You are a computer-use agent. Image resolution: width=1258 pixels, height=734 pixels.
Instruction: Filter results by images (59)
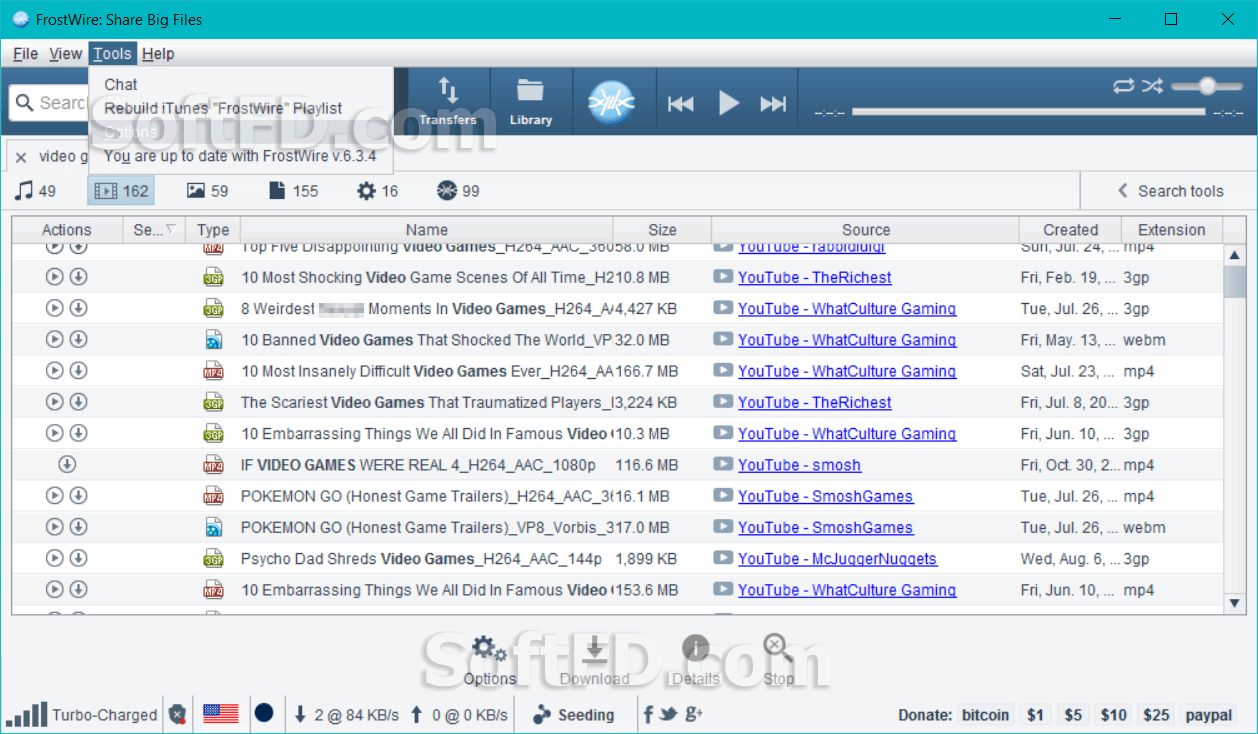tap(208, 190)
